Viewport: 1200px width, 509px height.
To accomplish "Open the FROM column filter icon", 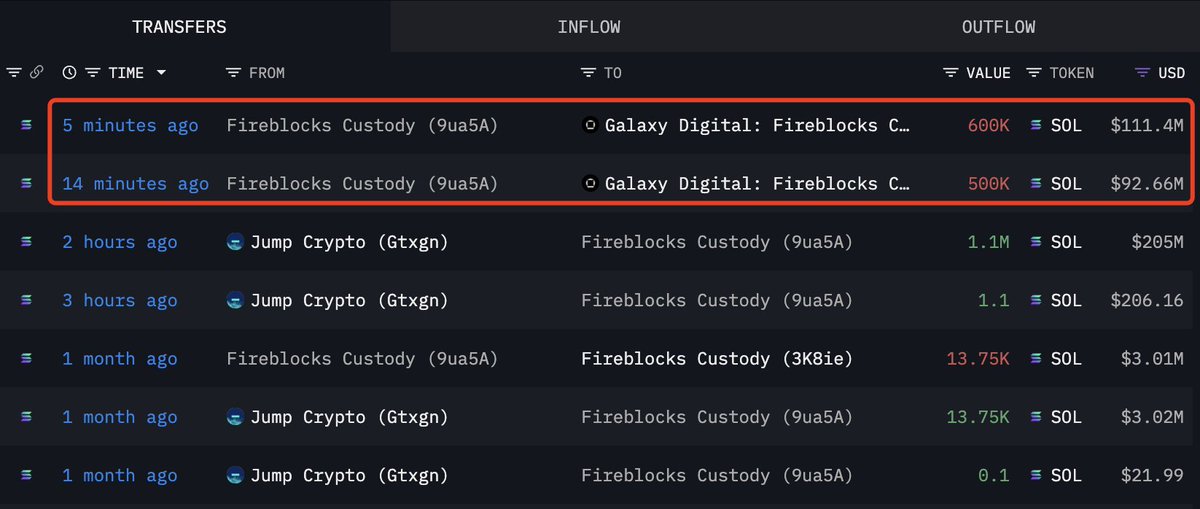I will click(233, 72).
